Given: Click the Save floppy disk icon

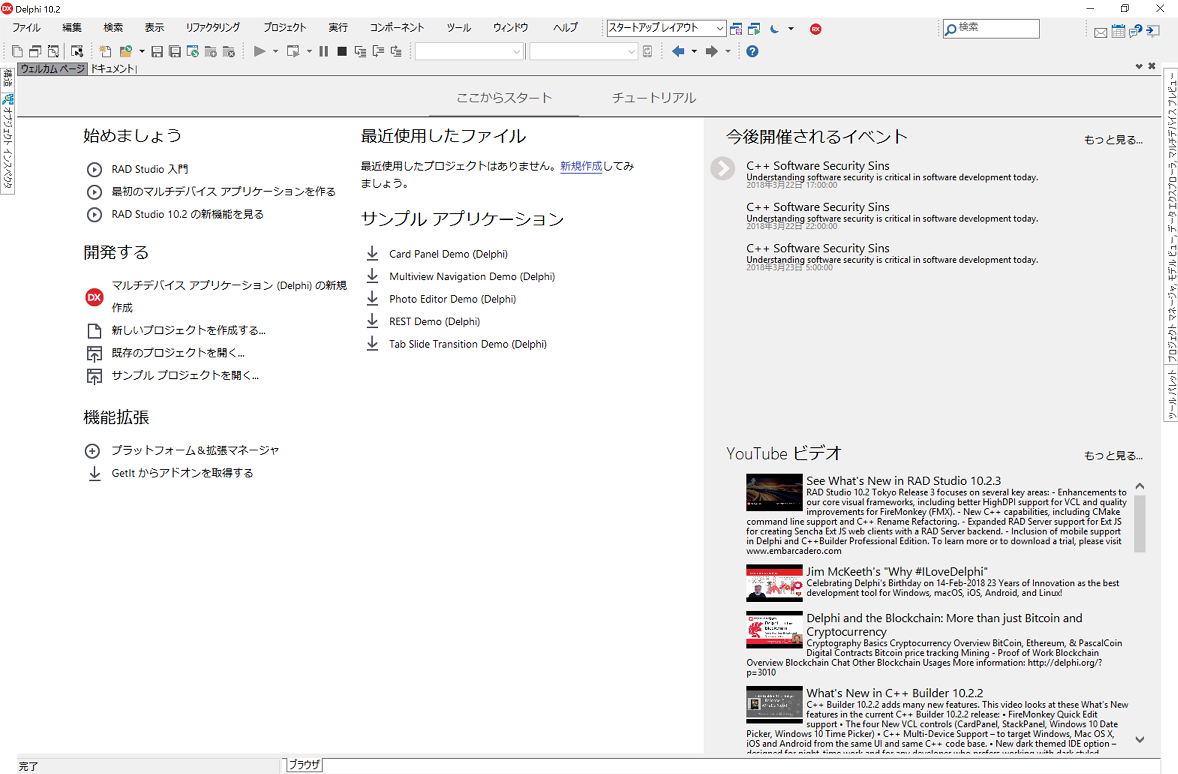Looking at the screenshot, I should [x=157, y=51].
